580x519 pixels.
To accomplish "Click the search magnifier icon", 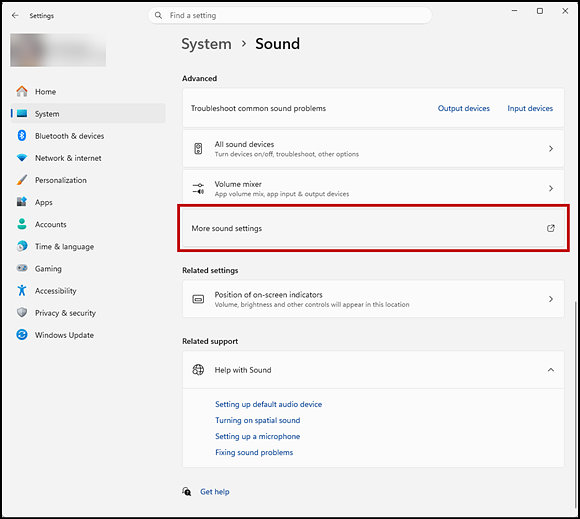I will [158, 16].
